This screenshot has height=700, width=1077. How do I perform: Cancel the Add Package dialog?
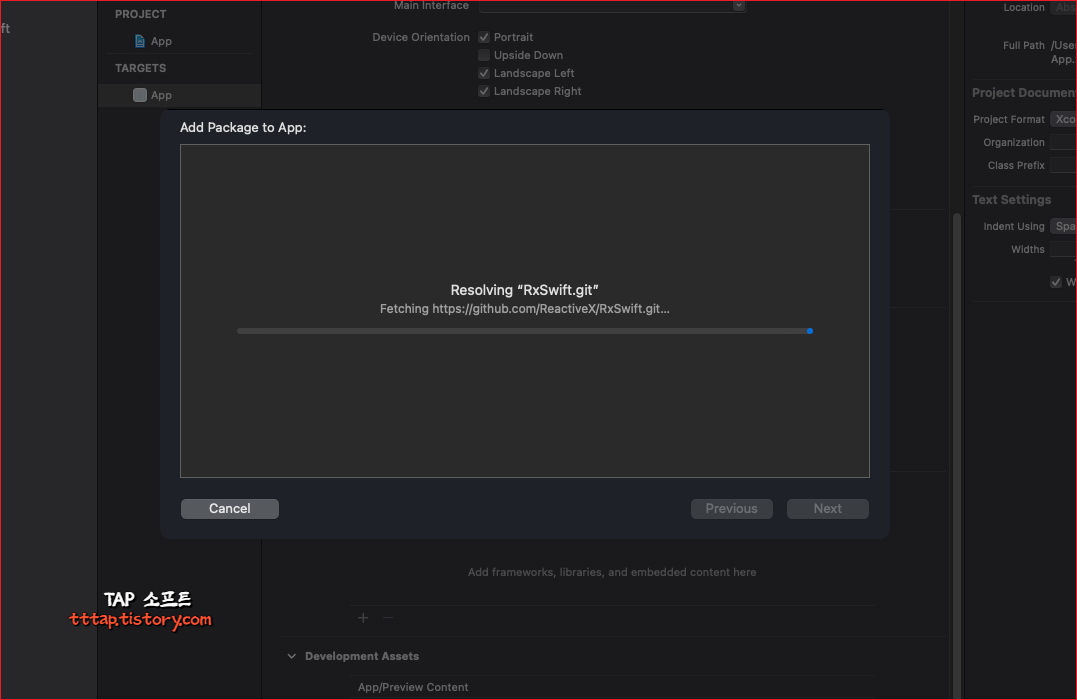pos(229,508)
